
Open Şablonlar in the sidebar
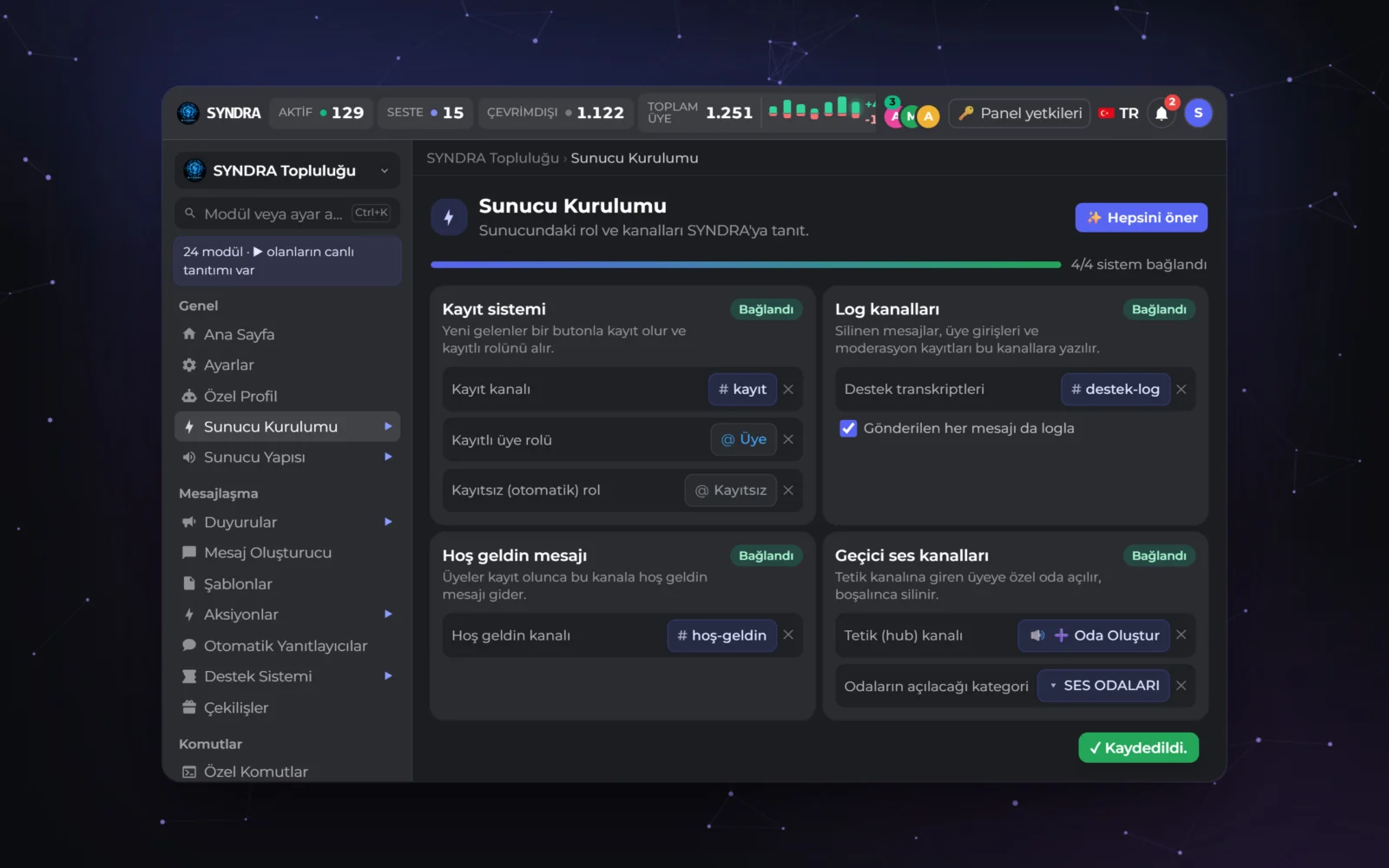tap(286, 583)
